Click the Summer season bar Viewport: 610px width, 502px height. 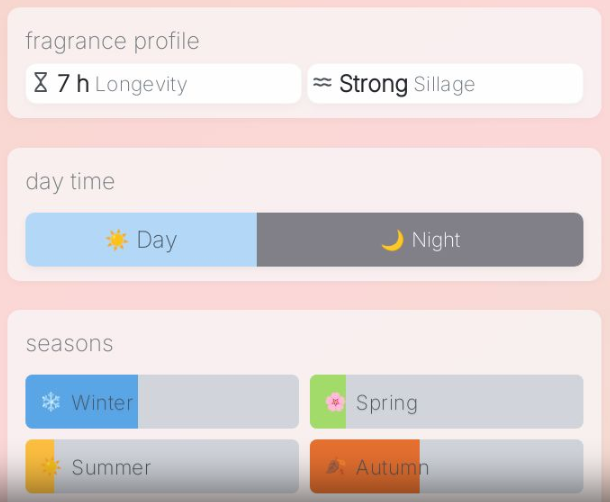[x=162, y=467]
